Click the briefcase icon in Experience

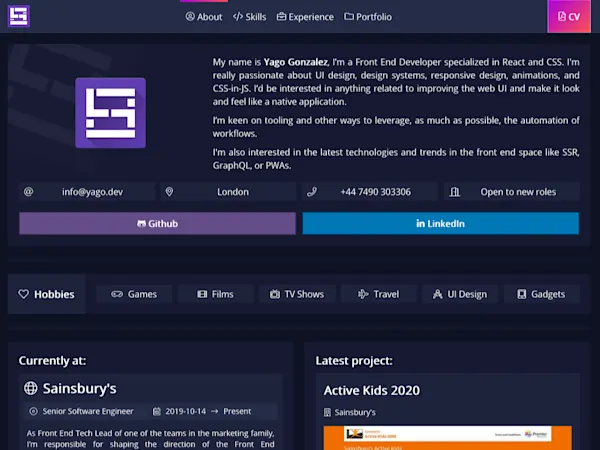click(x=281, y=16)
